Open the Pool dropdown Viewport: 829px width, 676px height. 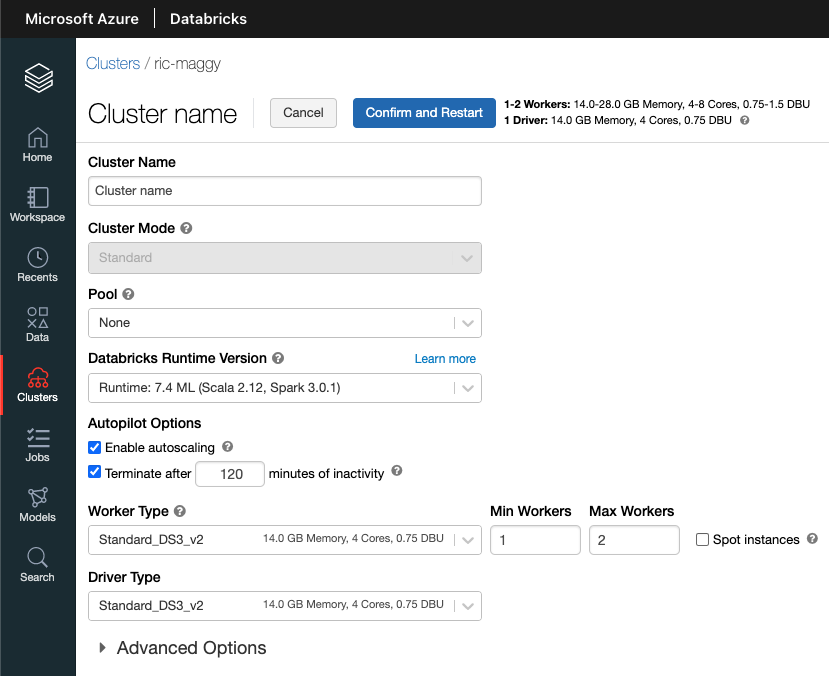pyautogui.click(x=284, y=323)
